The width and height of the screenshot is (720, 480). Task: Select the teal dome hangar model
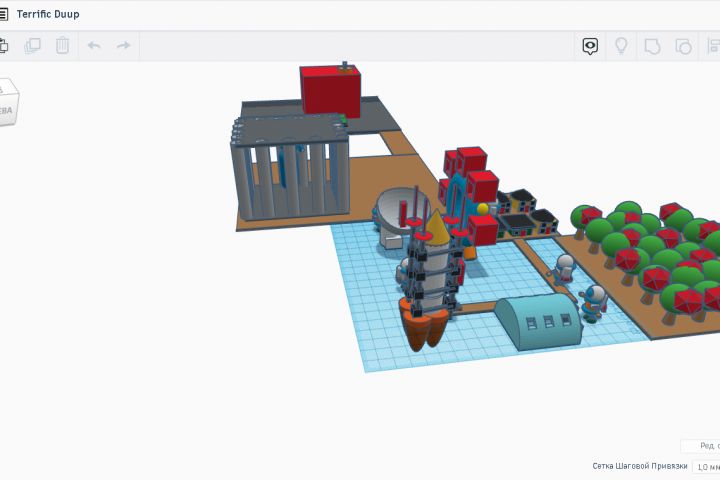538,322
